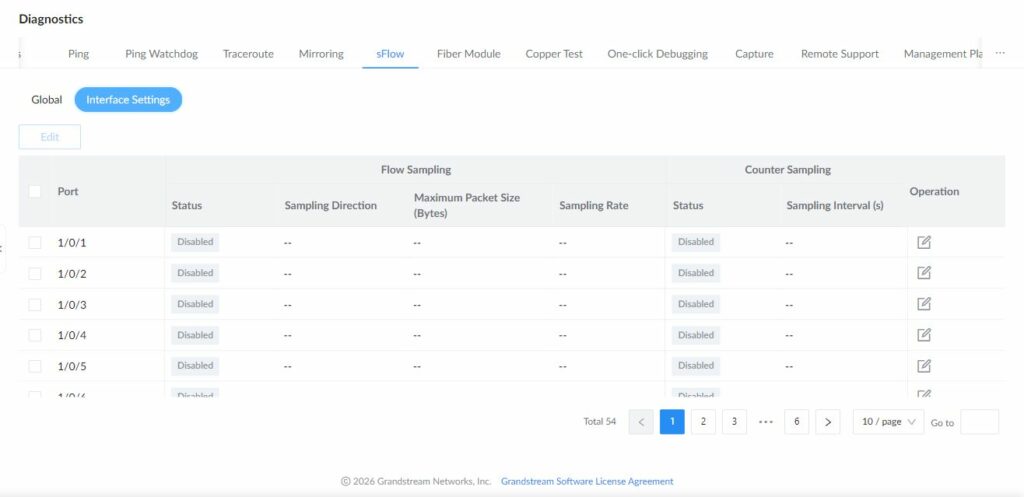Open the more tabs ellipsis menu
1024x497 pixels.
pyautogui.click(x=1000, y=54)
